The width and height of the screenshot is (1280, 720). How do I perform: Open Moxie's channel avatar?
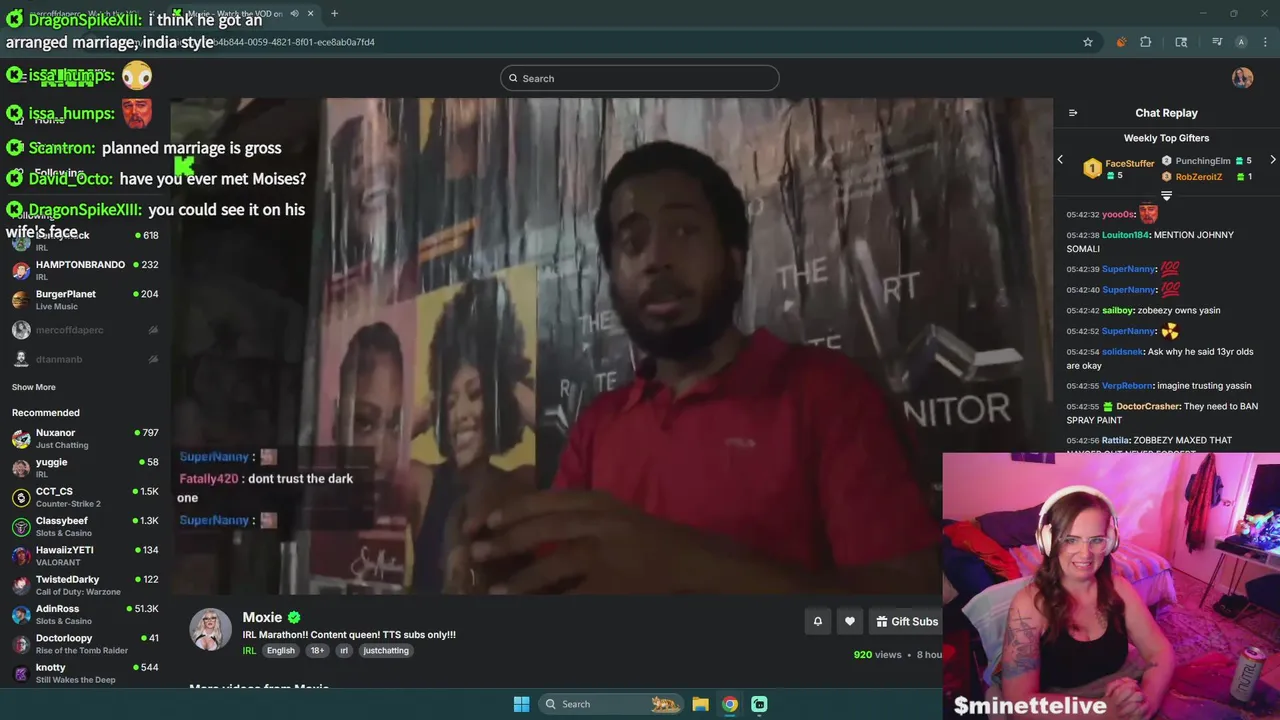coord(210,629)
